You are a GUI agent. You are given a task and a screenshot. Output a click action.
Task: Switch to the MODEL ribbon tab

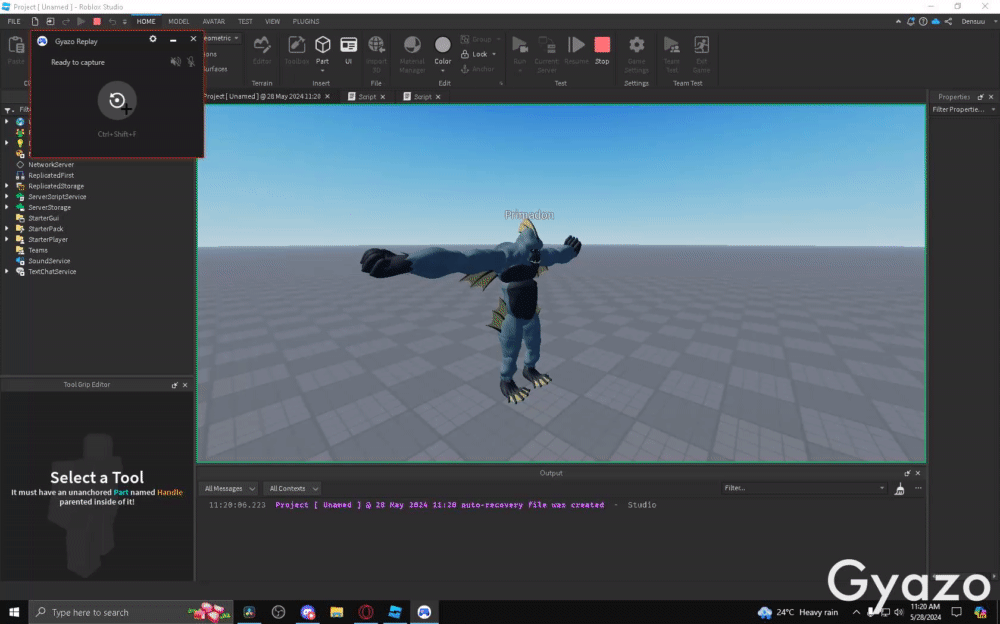click(179, 22)
